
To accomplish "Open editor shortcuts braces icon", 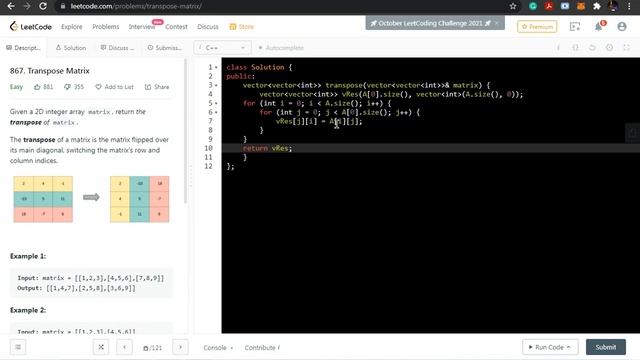I will click(576, 48).
